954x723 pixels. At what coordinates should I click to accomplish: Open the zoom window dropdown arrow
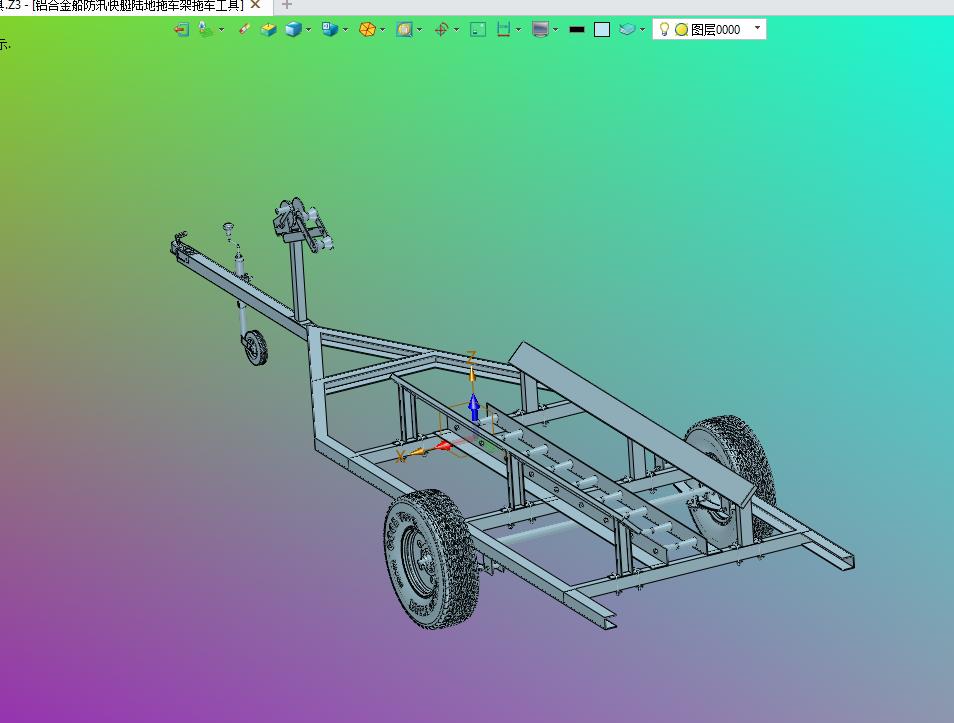[420, 29]
